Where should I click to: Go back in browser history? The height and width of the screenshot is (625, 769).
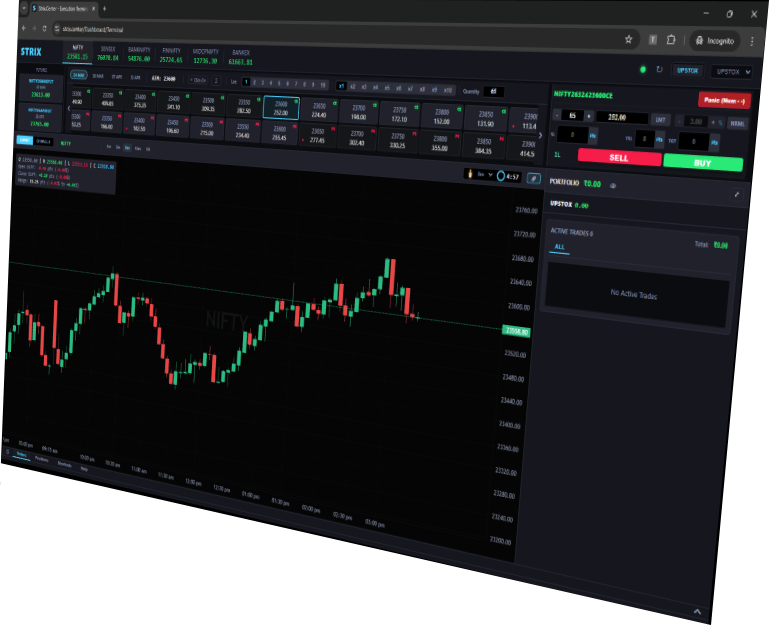click(24, 28)
